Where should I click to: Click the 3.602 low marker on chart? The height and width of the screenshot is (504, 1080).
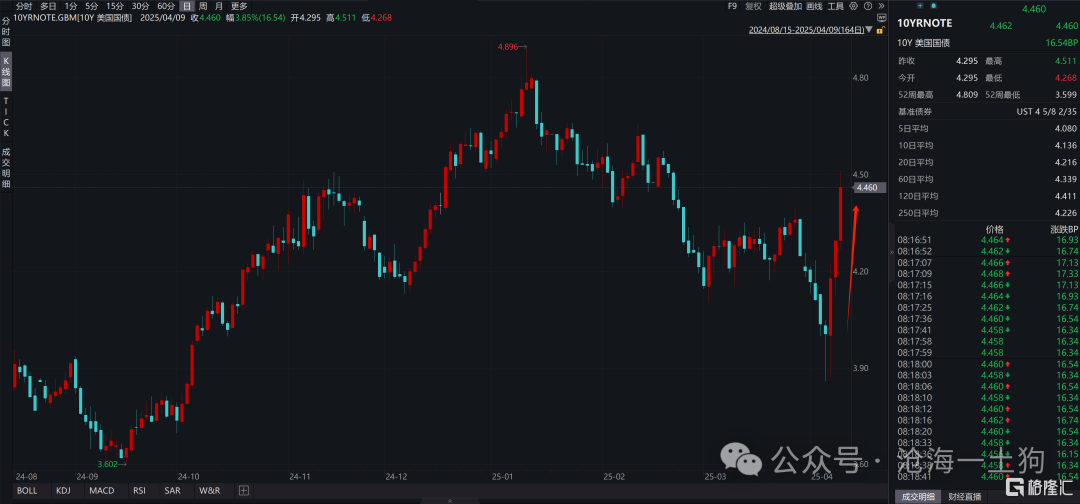(x=112, y=465)
